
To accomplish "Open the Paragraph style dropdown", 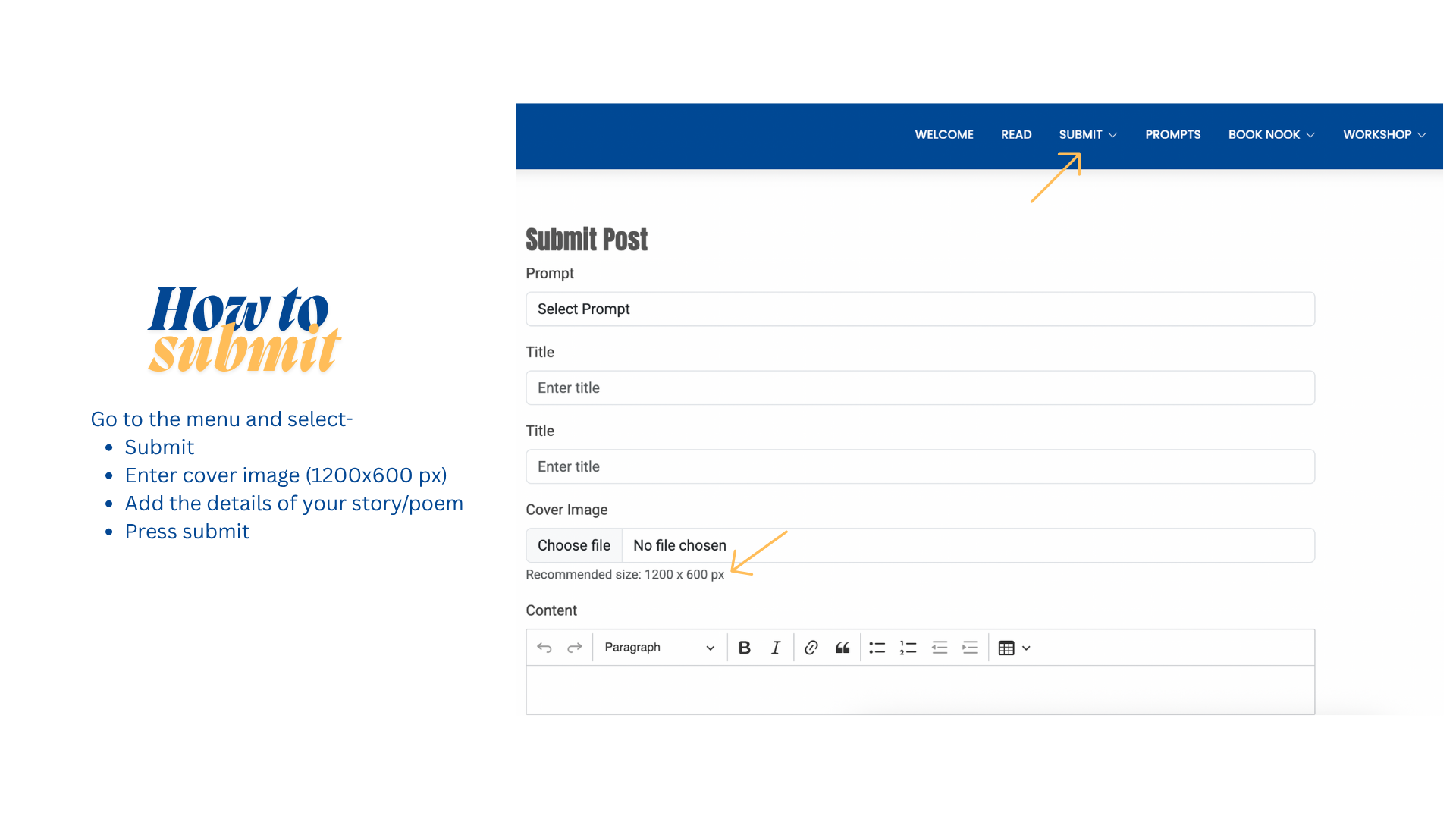I will tap(658, 648).
